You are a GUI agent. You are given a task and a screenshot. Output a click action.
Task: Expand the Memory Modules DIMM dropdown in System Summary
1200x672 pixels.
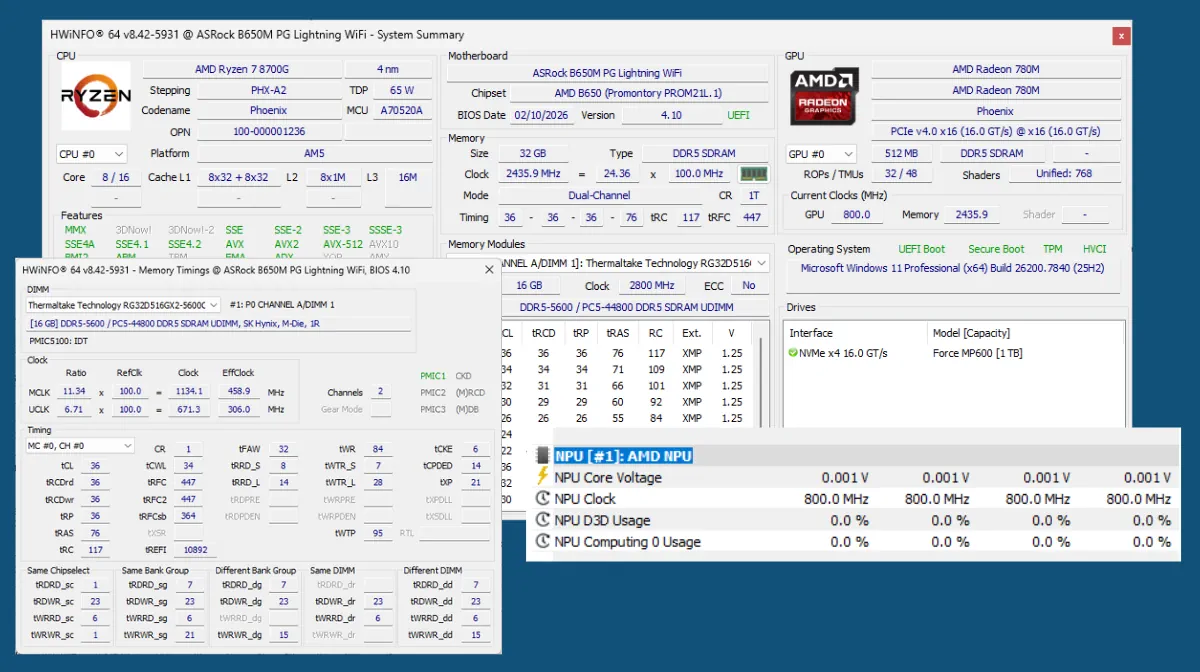(x=760, y=264)
